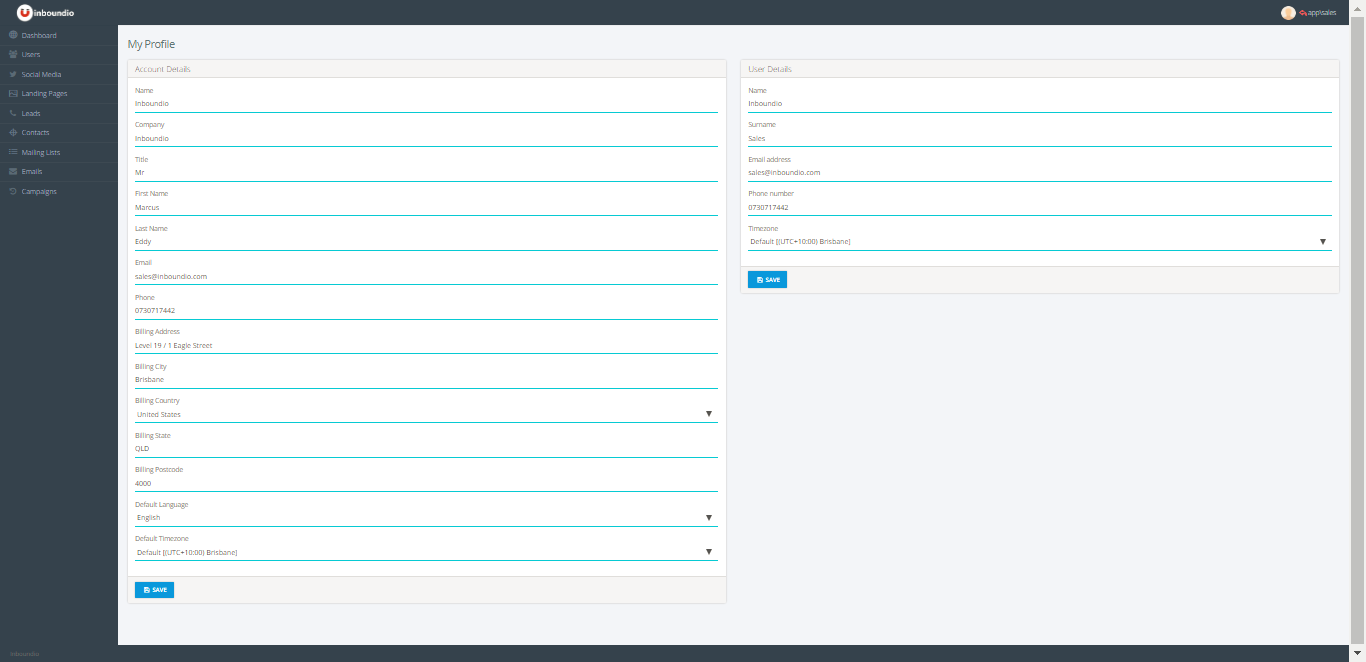Click the First Name field Marcus

tap(426, 208)
